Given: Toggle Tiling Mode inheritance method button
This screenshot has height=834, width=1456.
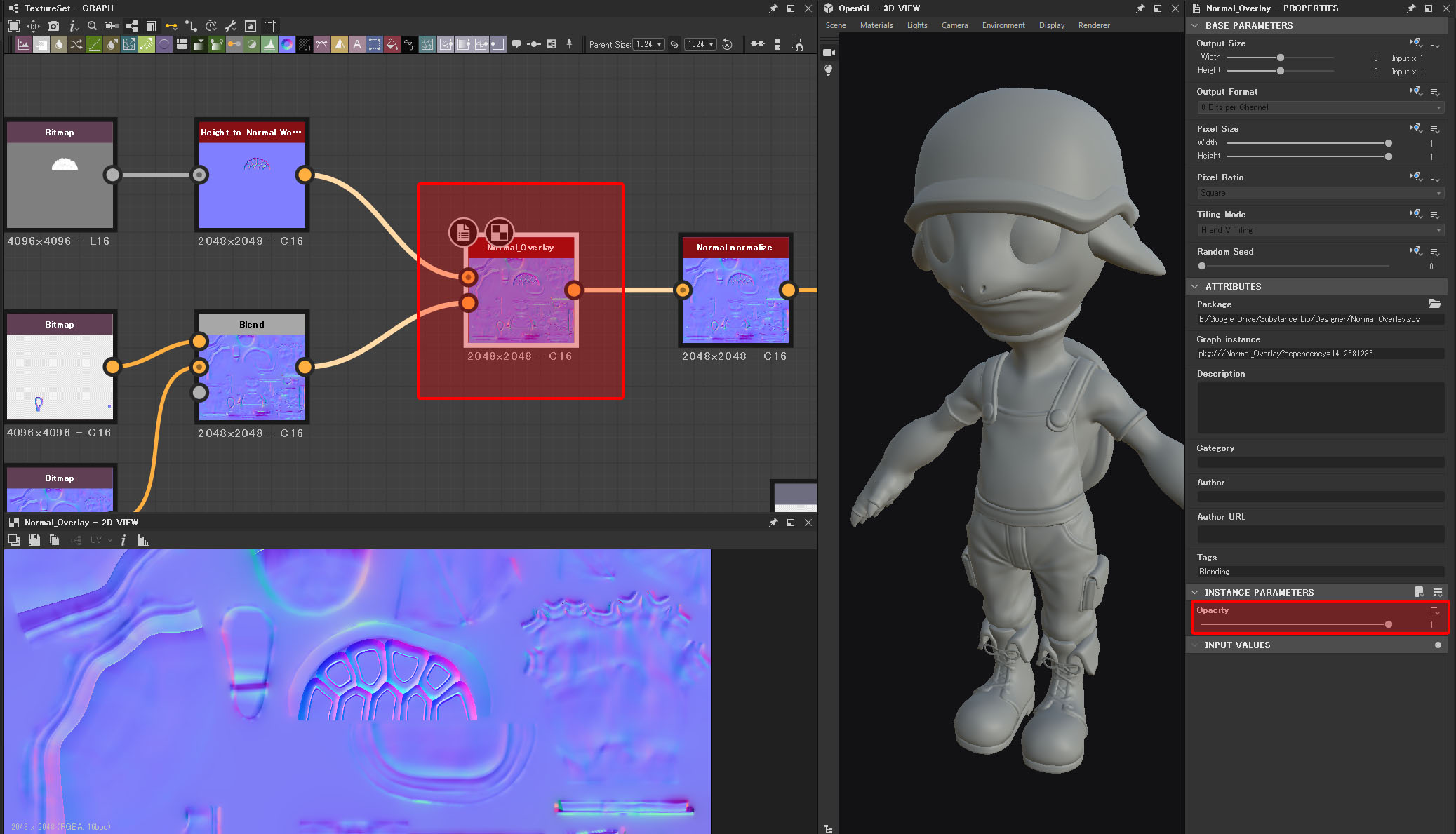Looking at the screenshot, I should [x=1416, y=214].
